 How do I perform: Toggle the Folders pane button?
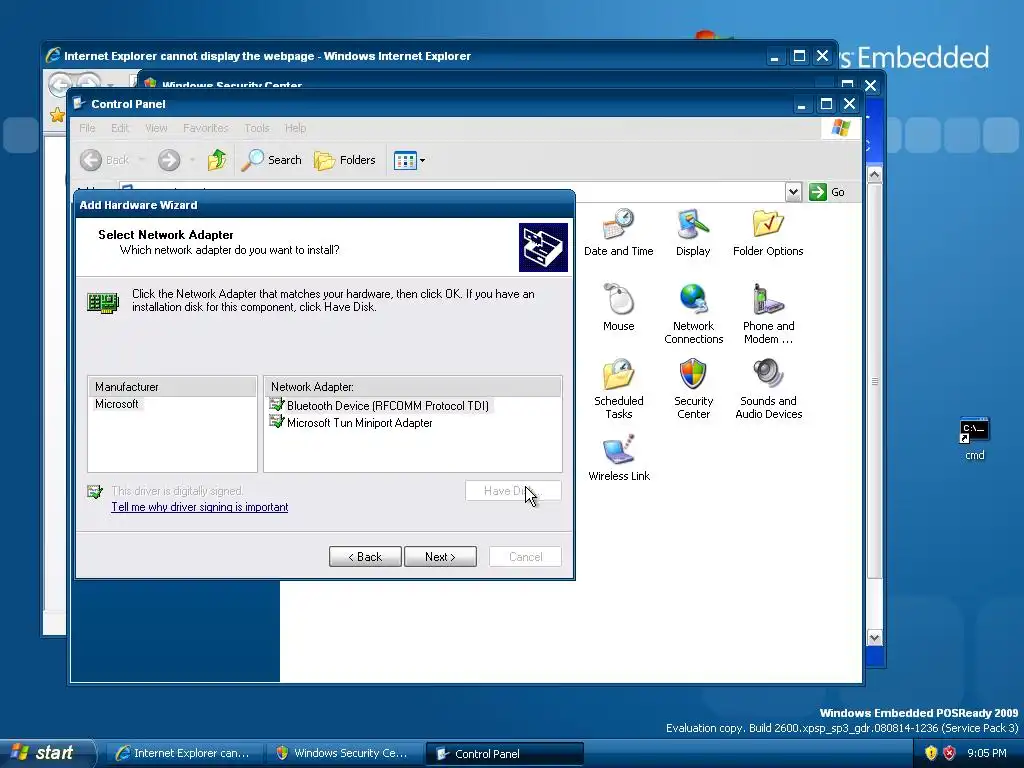pyautogui.click(x=345, y=160)
